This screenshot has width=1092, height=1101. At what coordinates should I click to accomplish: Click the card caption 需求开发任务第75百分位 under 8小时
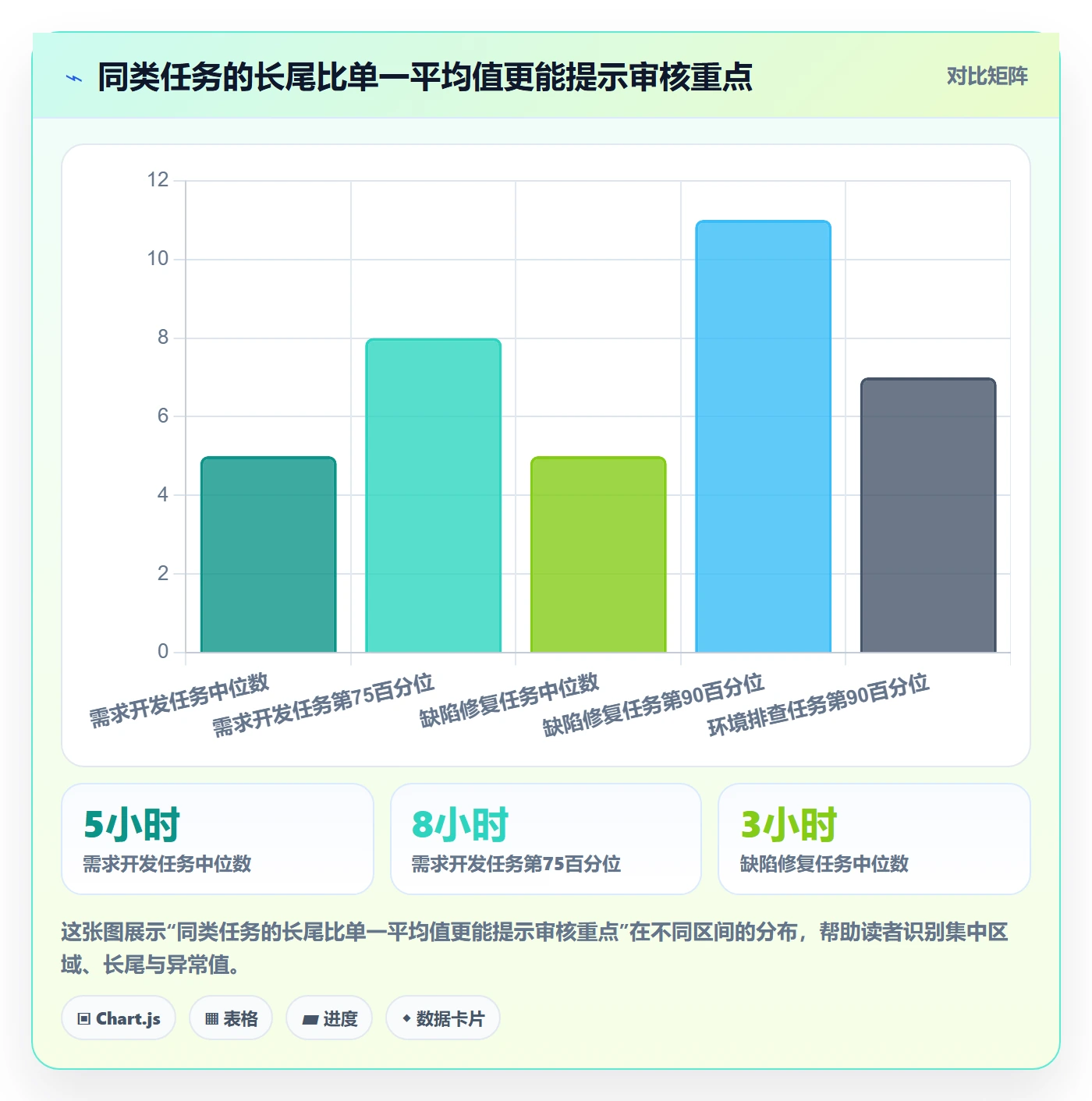[x=516, y=864]
